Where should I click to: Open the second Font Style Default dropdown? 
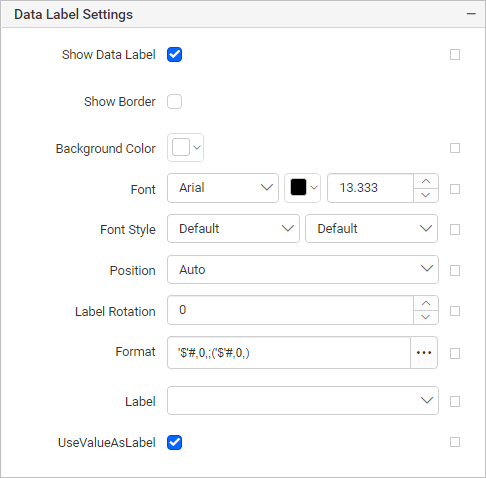click(371, 229)
